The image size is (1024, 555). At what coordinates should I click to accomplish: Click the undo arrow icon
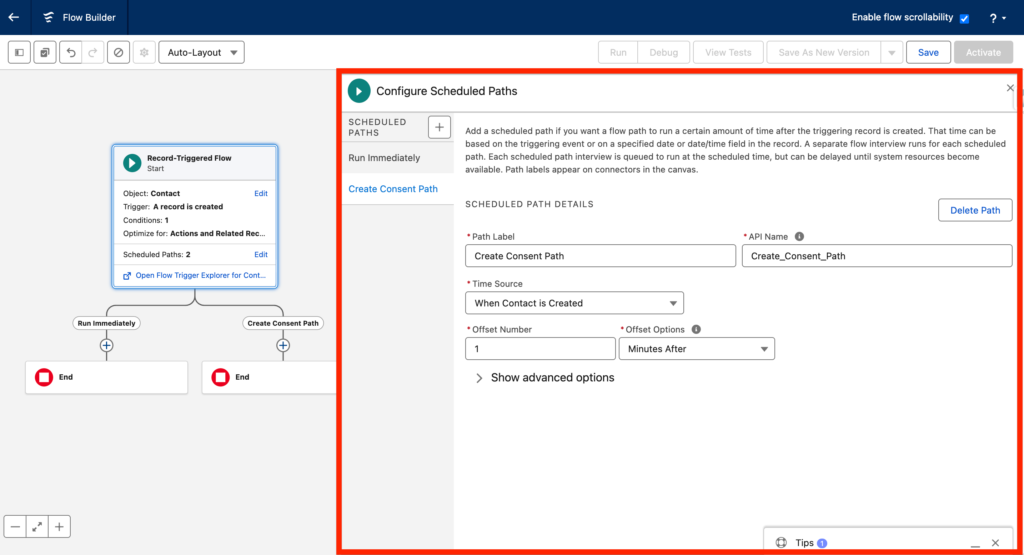71,52
